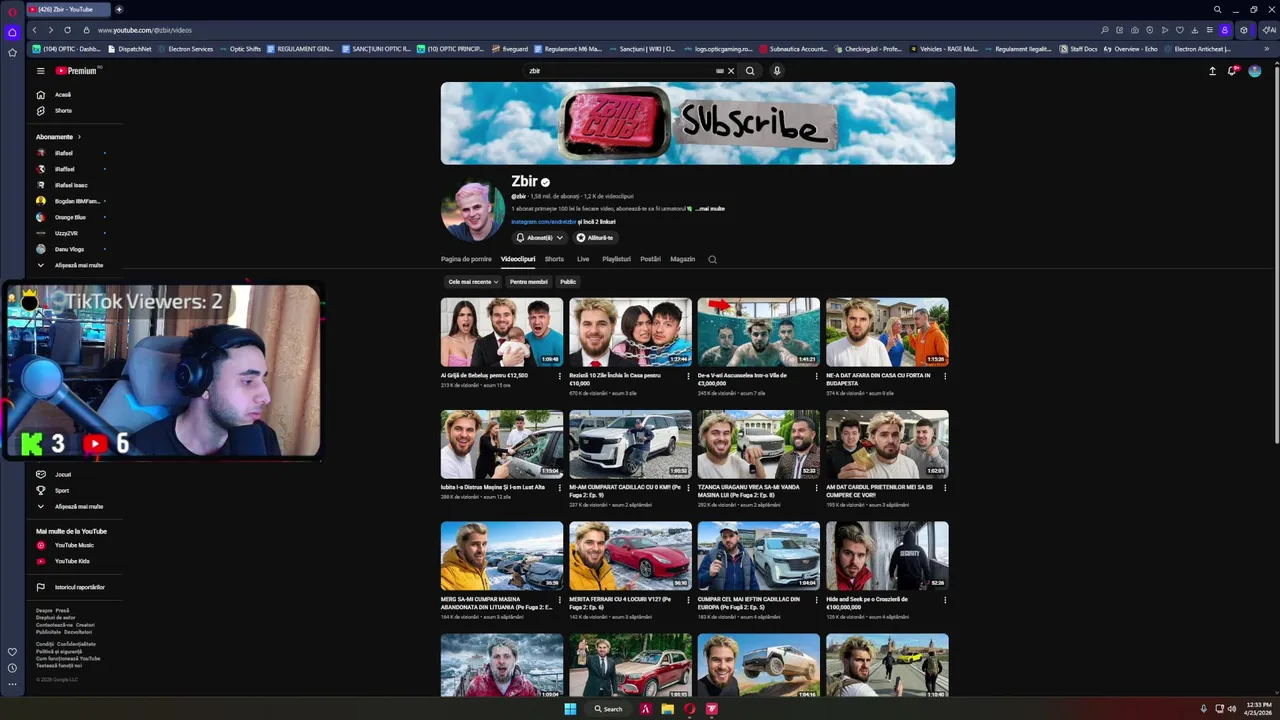Open more options for Hide and Seek video
The width and height of the screenshot is (1280, 720).
945,600
